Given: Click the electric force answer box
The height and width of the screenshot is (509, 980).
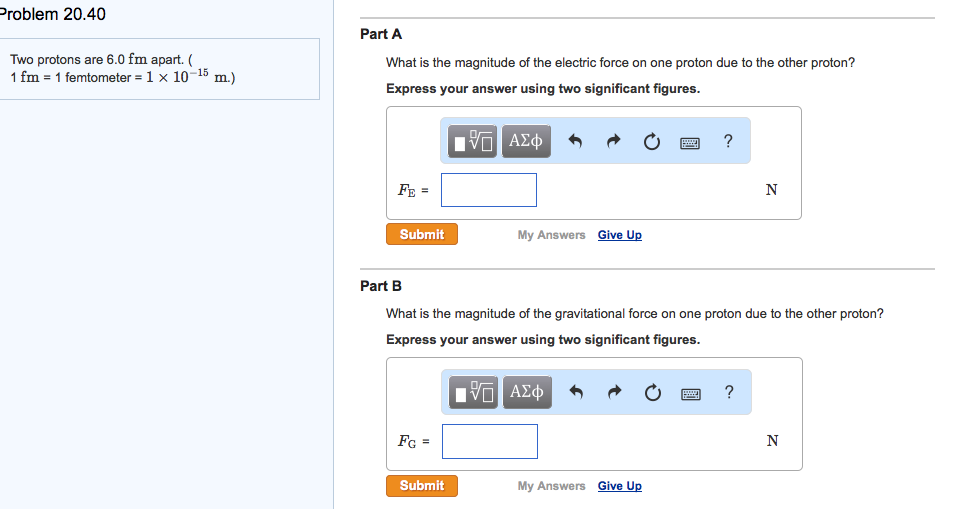Looking at the screenshot, I should pyautogui.click(x=489, y=190).
